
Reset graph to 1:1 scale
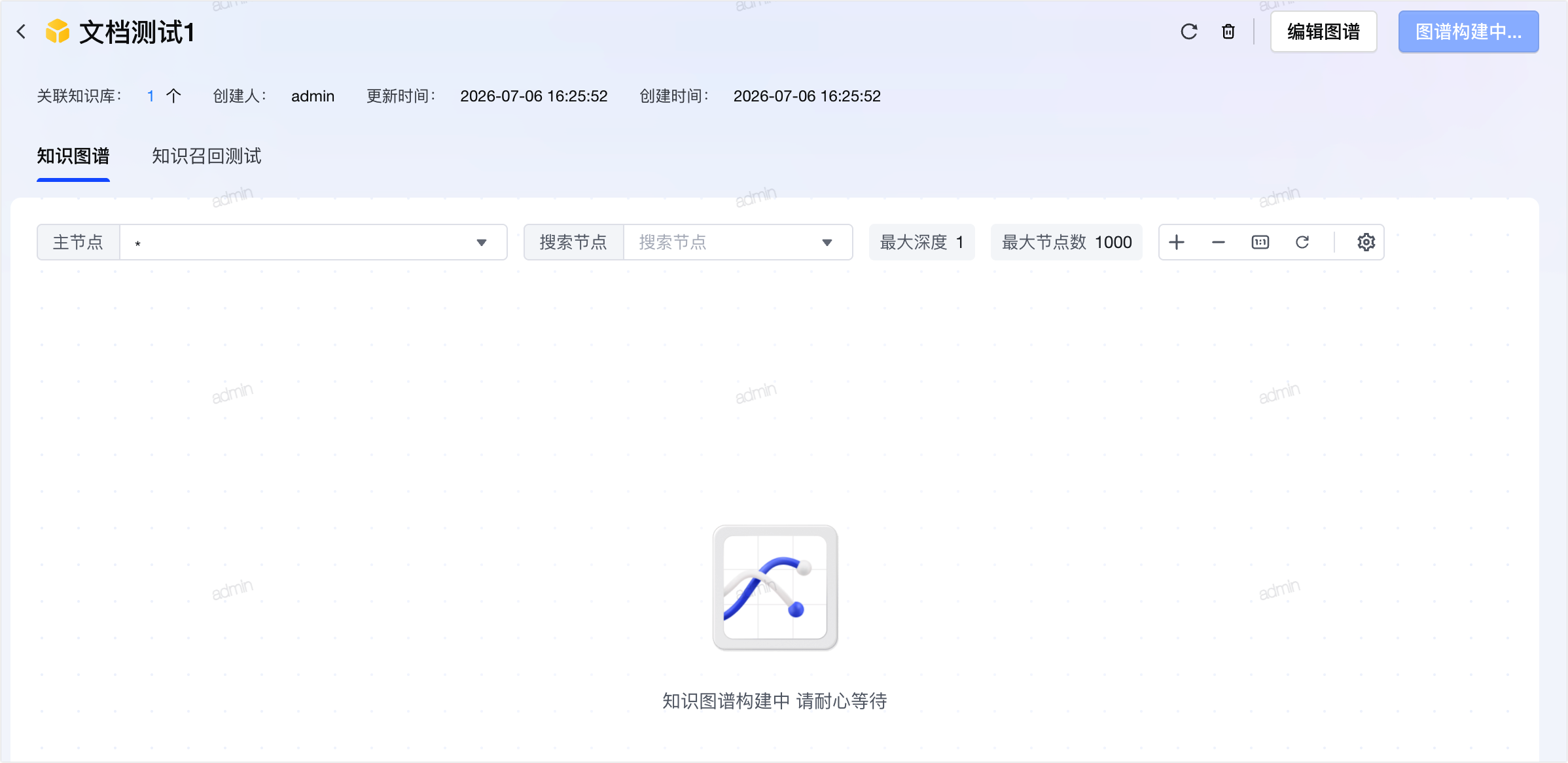[1260, 242]
